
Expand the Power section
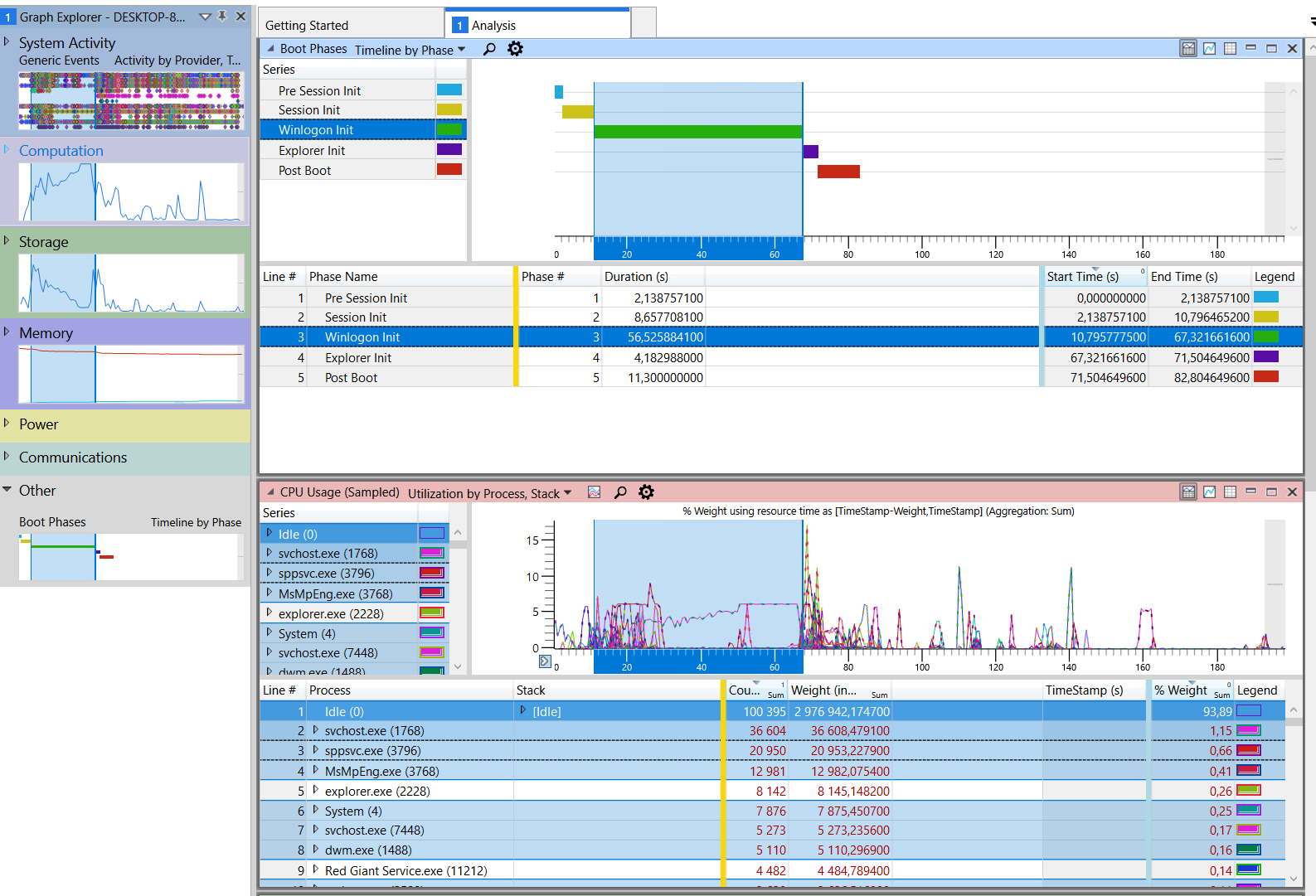click(7, 423)
